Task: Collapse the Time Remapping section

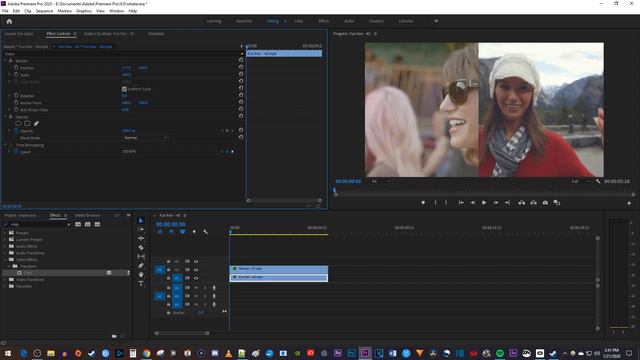Action: tap(5, 145)
